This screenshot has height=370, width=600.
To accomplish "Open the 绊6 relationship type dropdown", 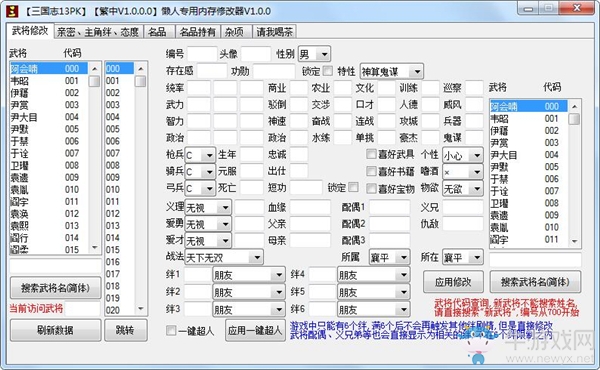I will pos(374,309).
